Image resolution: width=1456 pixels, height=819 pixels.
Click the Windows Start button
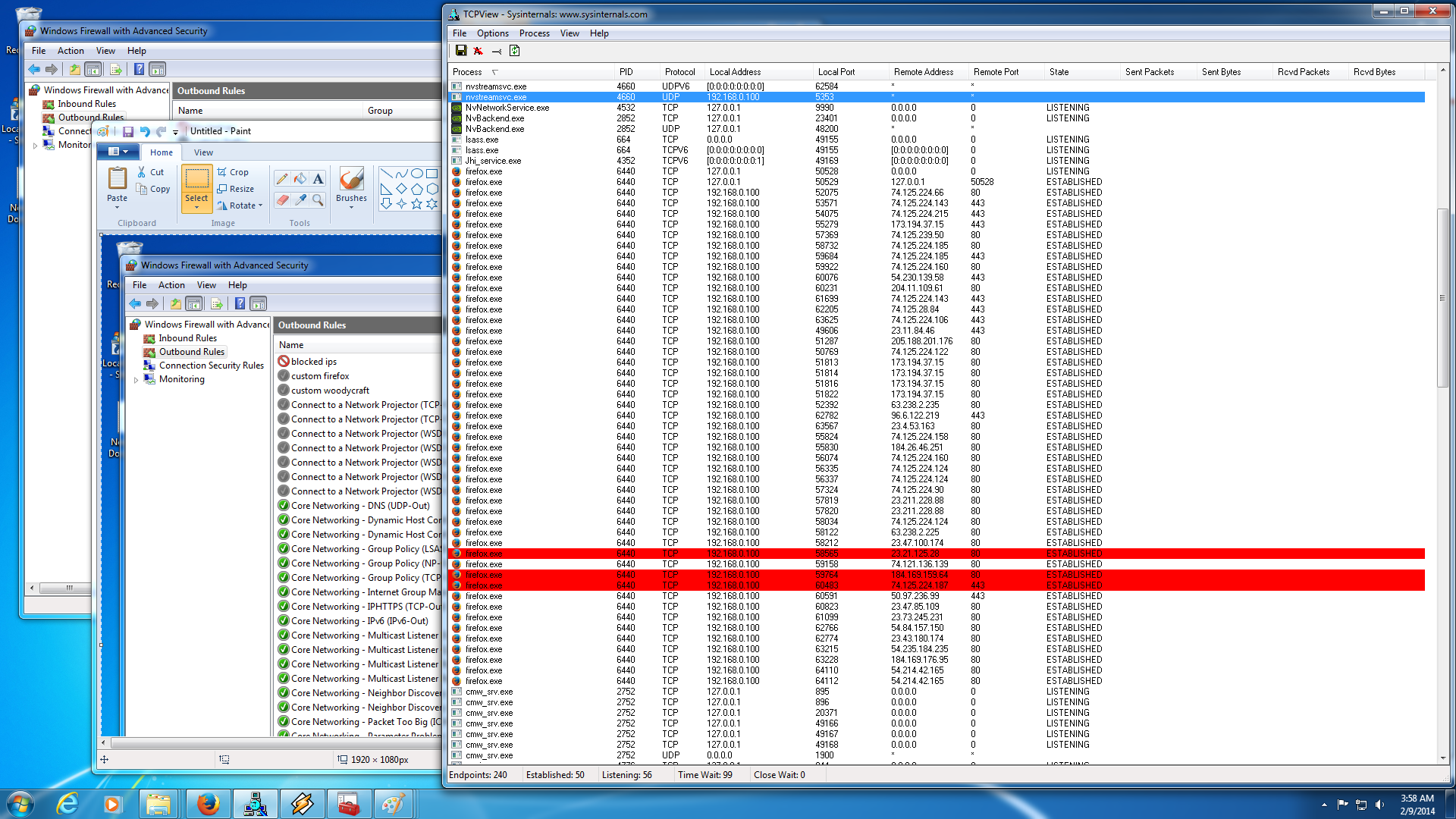(x=20, y=804)
